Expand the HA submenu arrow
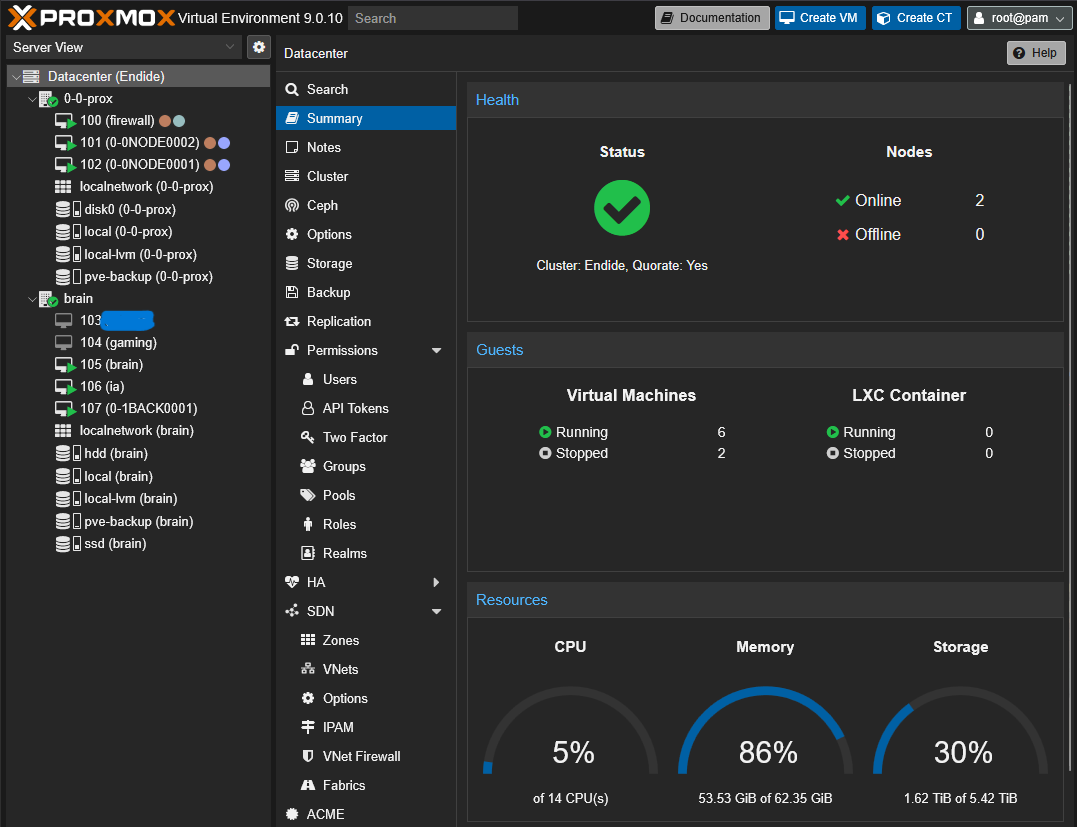The height and width of the screenshot is (827, 1077). point(436,582)
